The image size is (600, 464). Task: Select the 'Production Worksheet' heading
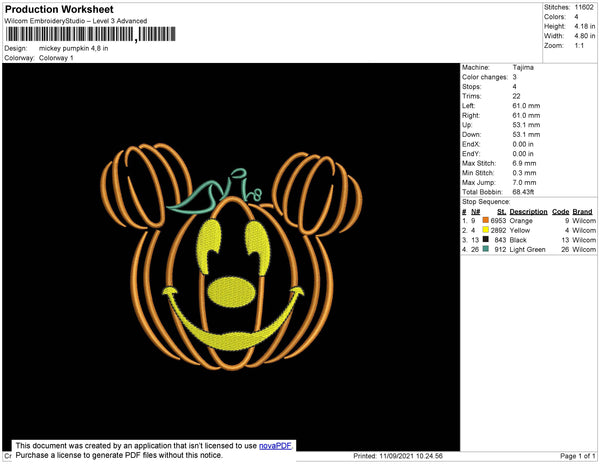tap(59, 9)
